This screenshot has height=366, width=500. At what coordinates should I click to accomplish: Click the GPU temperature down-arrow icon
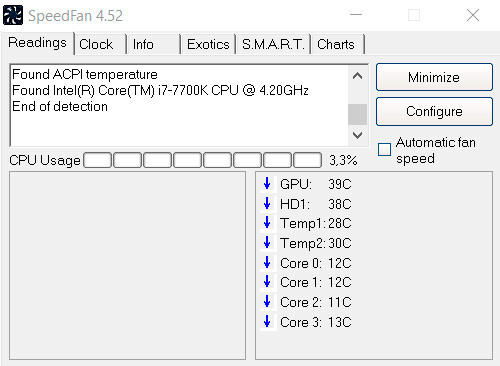[267, 183]
